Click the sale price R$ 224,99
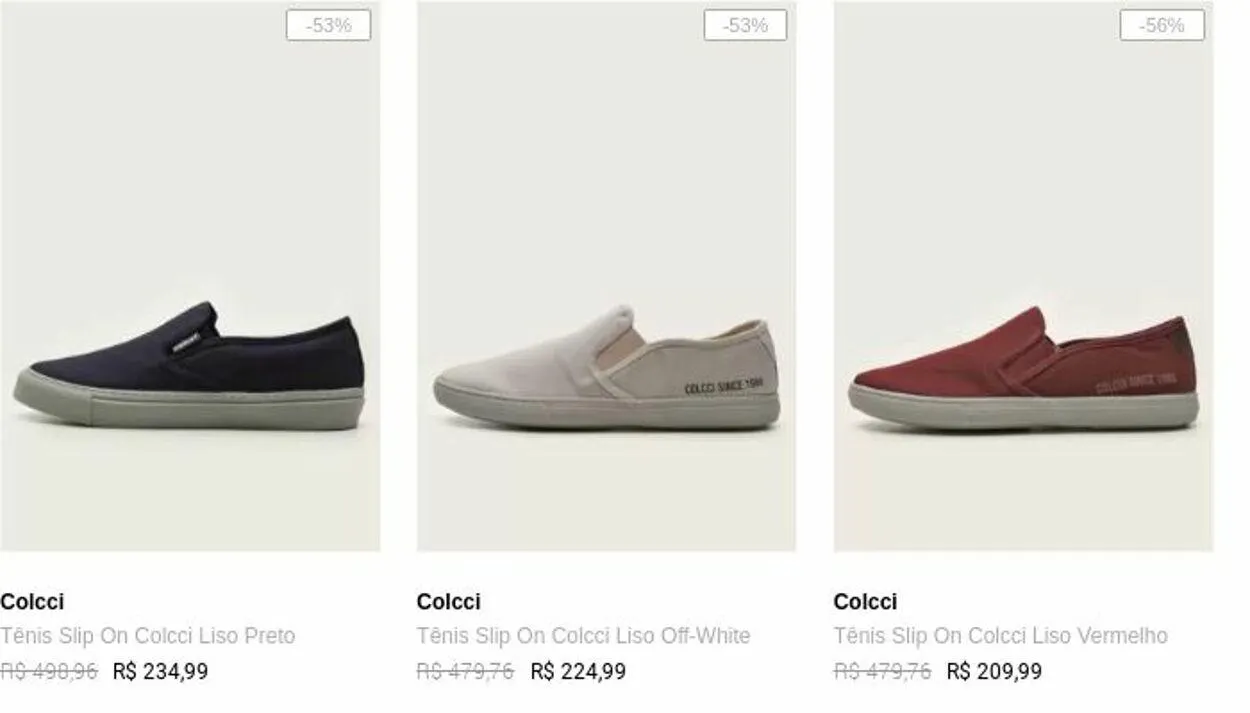The image size is (1250, 713). (x=578, y=672)
